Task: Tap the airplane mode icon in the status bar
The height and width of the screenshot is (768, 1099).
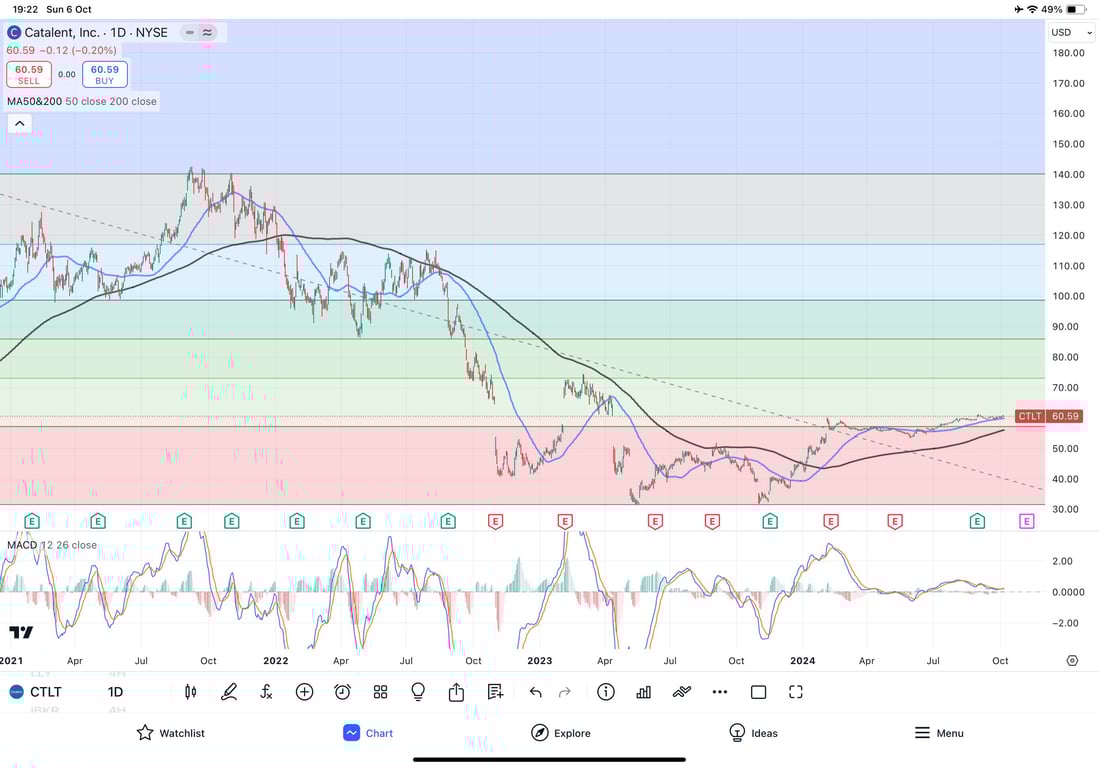Action: pyautogui.click(x=1018, y=9)
